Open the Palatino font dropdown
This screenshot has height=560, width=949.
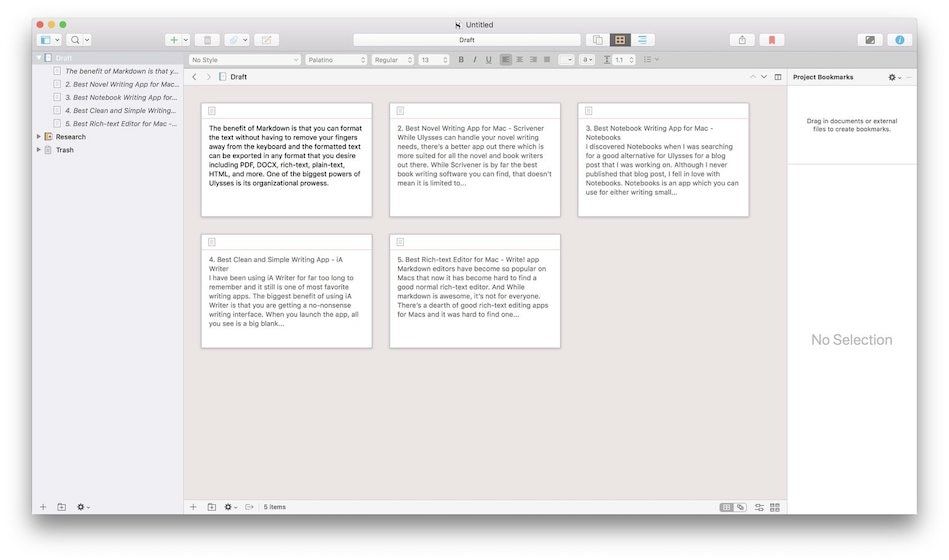[336, 60]
